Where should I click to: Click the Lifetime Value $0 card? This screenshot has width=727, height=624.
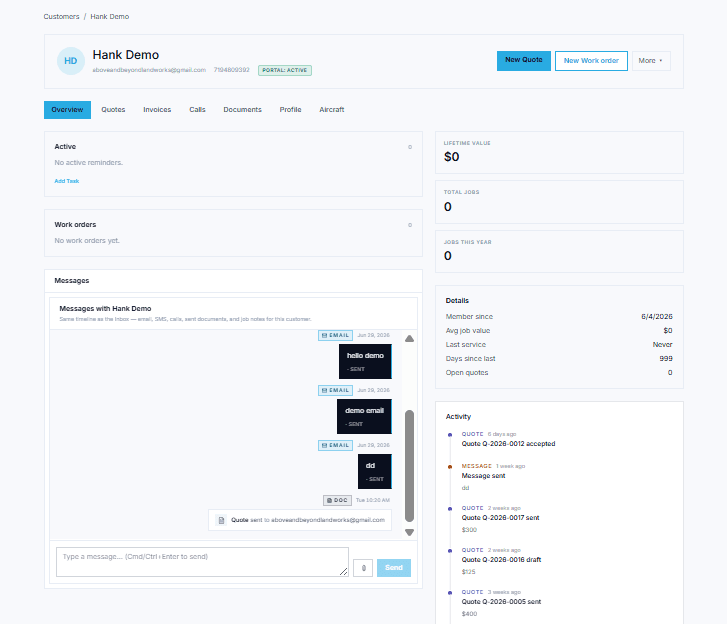pos(559,153)
